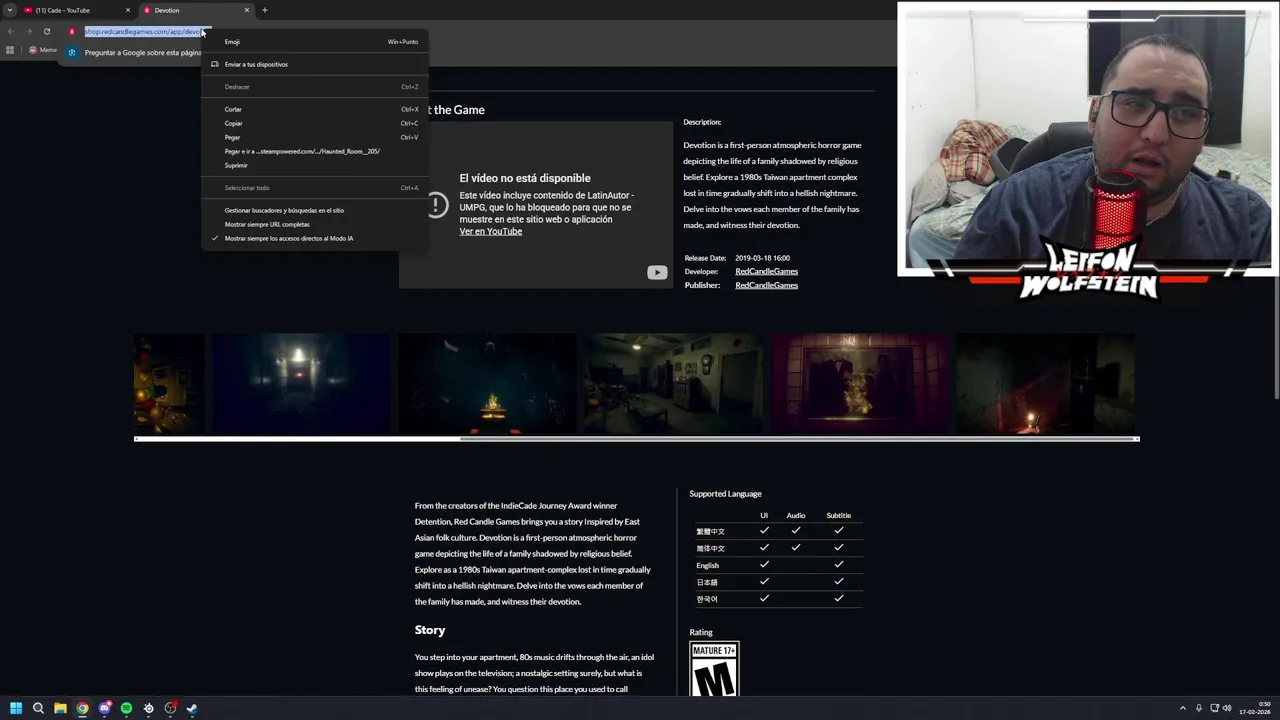Close the Devotion tab
This screenshot has width=1280, height=720.
[247, 10]
